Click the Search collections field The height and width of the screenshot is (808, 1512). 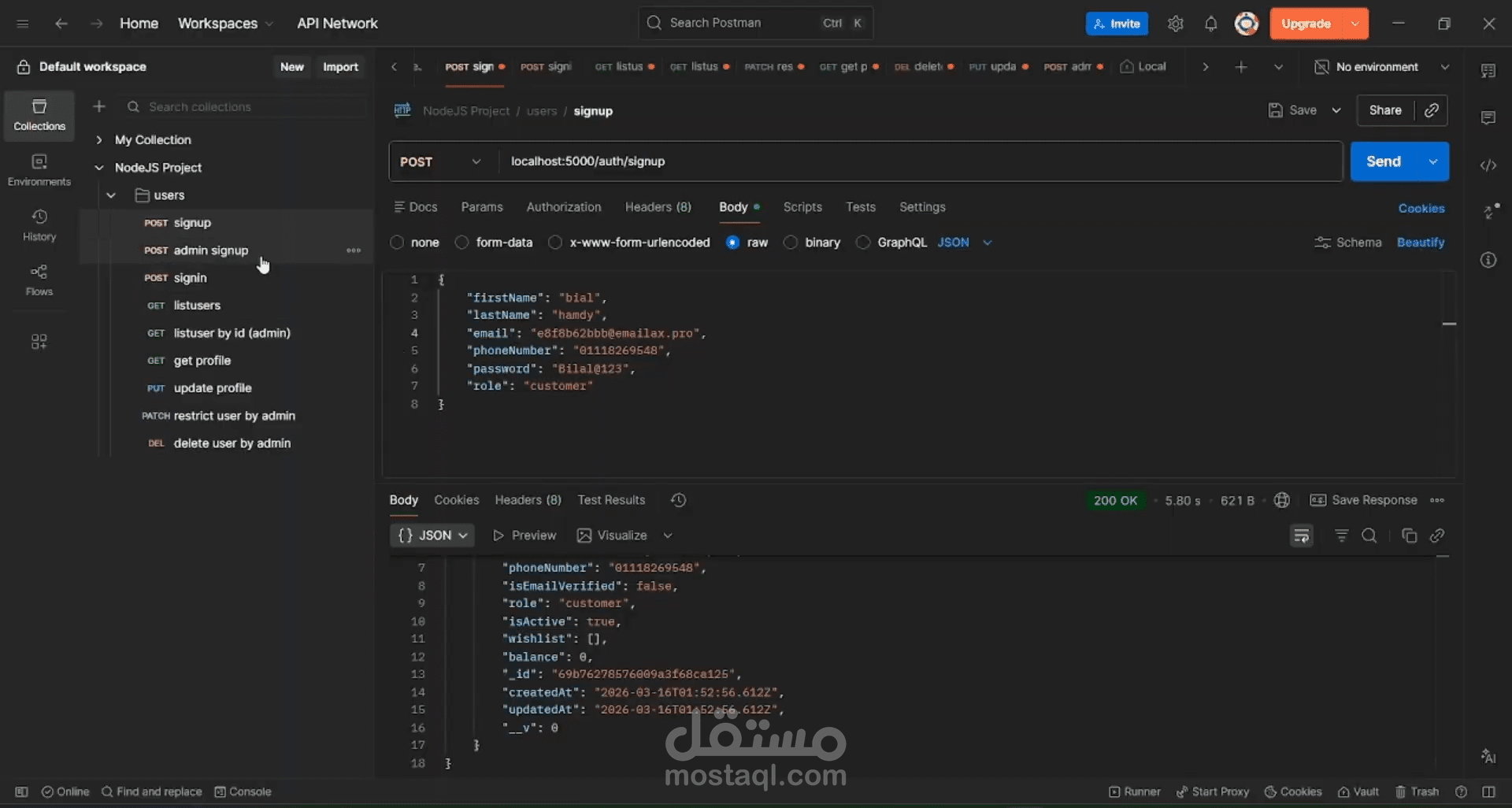point(244,106)
